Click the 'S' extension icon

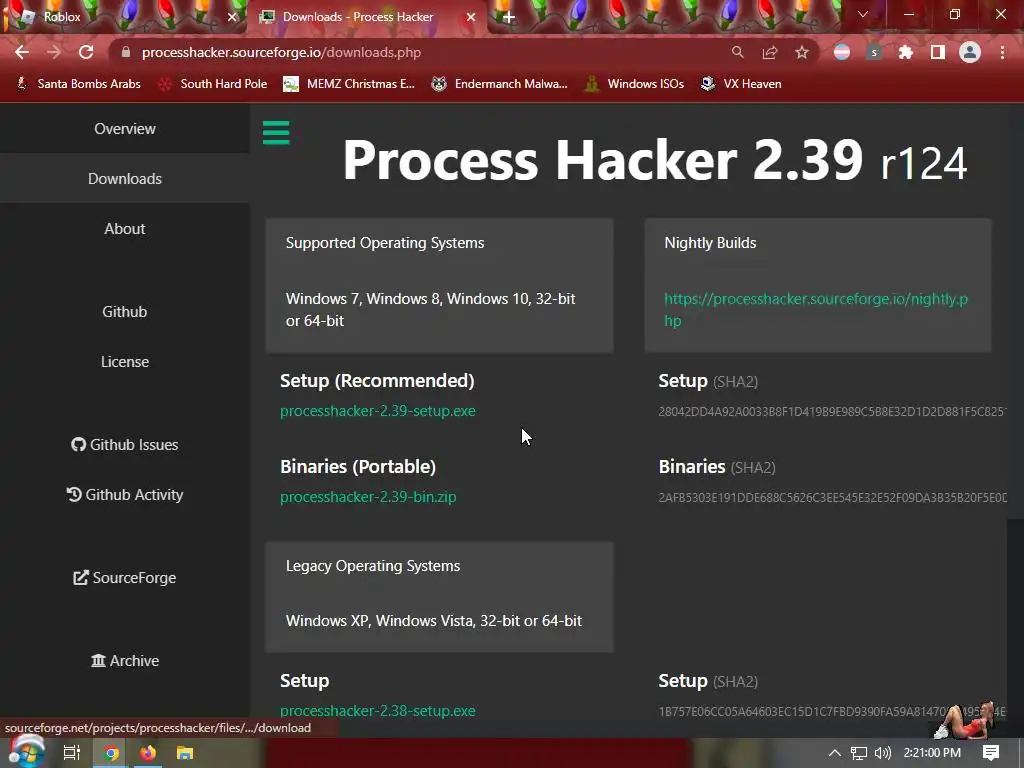874,52
